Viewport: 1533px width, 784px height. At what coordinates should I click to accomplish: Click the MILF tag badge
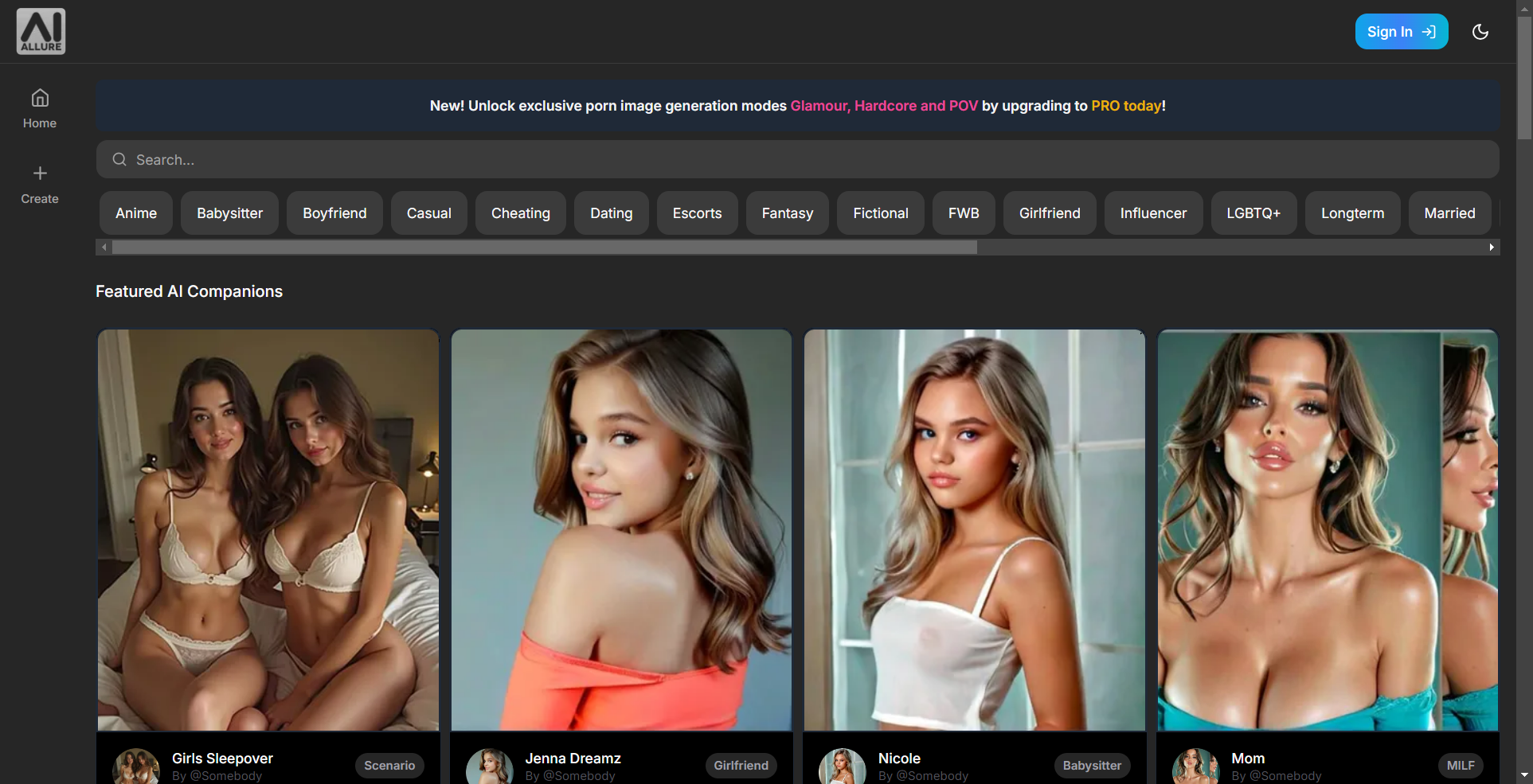click(x=1461, y=766)
